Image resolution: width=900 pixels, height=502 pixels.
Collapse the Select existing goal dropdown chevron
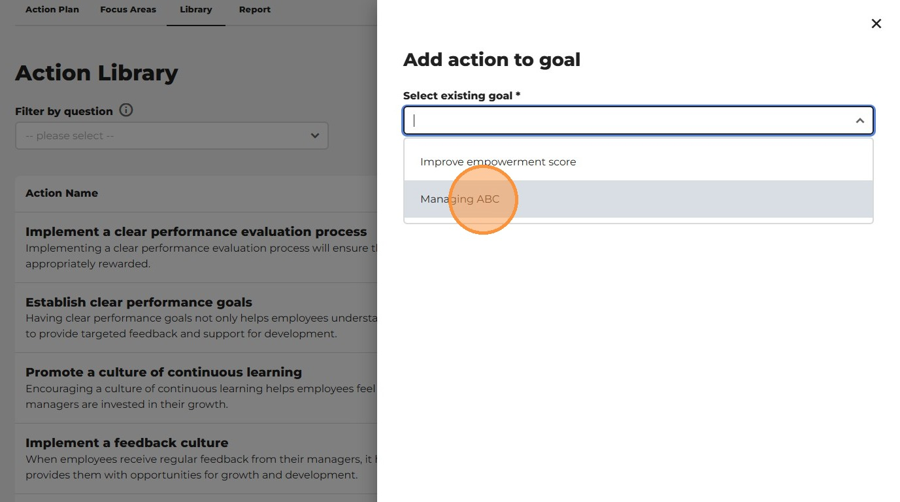click(x=860, y=120)
